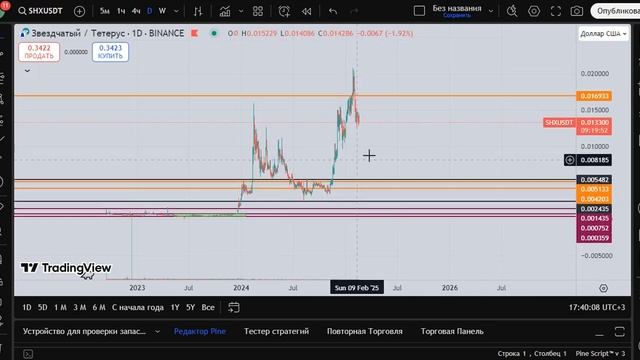The width and height of the screenshot is (640, 360).
Task: Open the Устройство для проверки запас... tab
Action: 84,331
